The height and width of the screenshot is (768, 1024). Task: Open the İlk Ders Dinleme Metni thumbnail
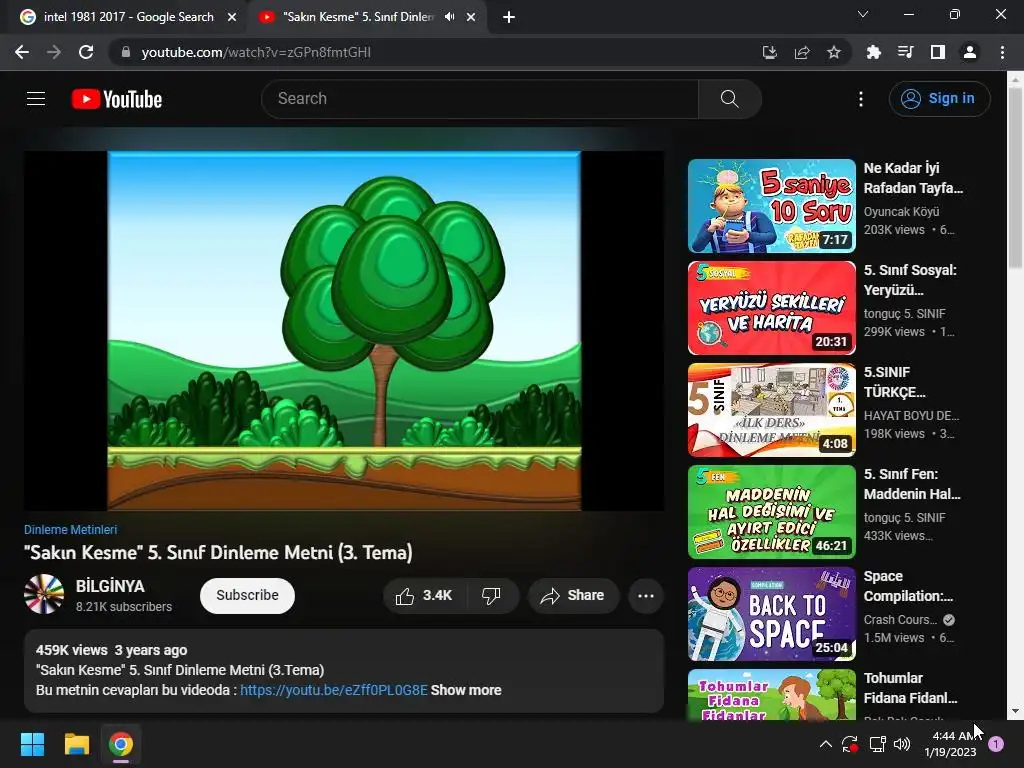tap(771, 409)
